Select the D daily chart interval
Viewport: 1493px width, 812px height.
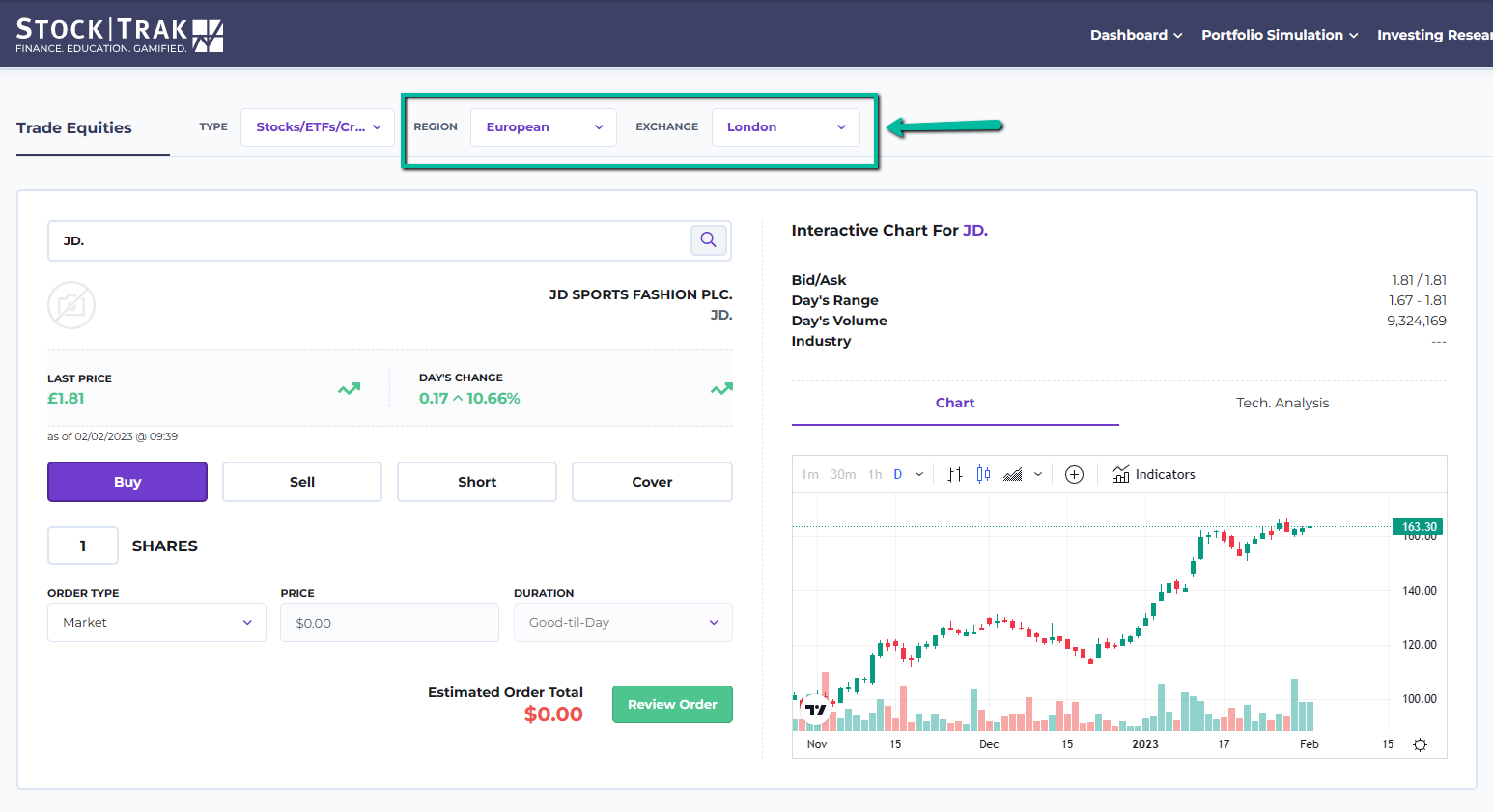[x=898, y=474]
